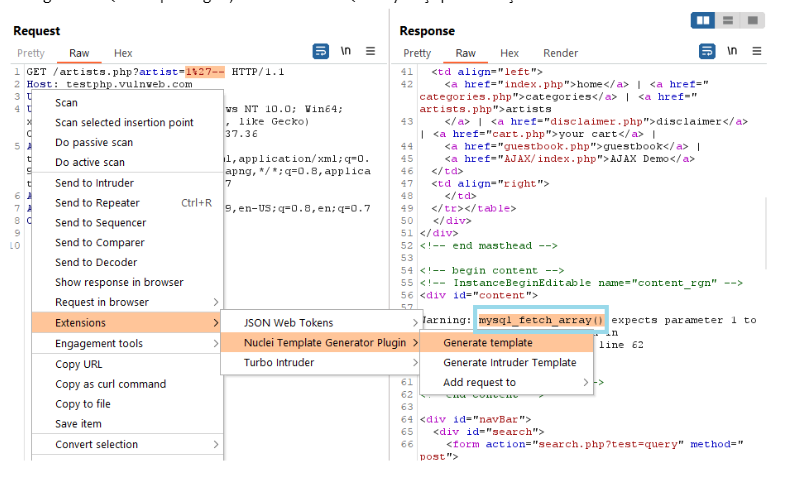Switch Response to Raw tab
This screenshot has width=792, height=477.
tap(465, 53)
